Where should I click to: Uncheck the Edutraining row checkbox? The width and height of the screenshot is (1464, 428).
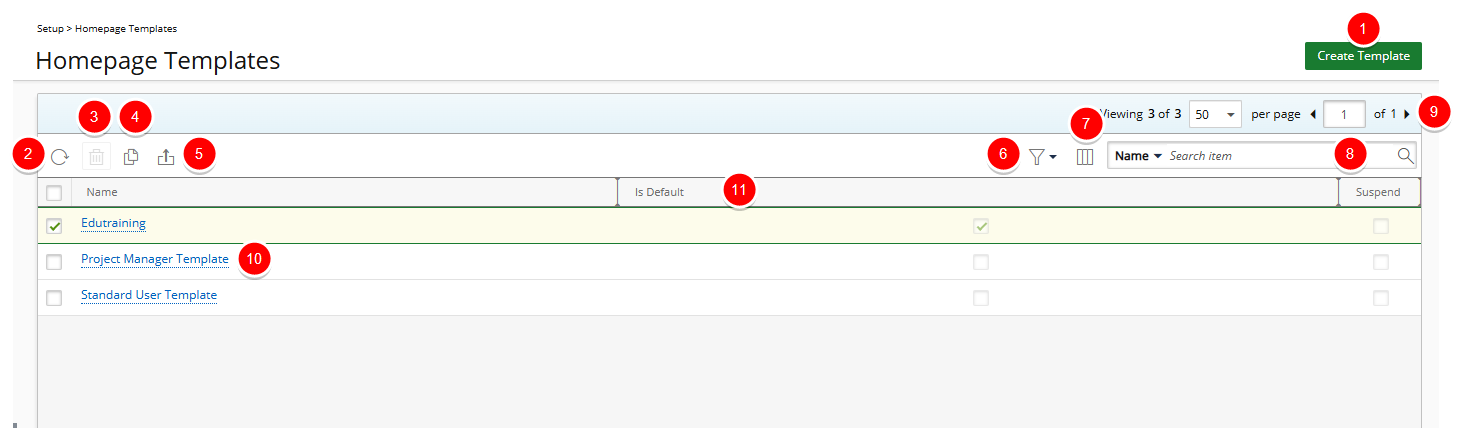[54, 226]
